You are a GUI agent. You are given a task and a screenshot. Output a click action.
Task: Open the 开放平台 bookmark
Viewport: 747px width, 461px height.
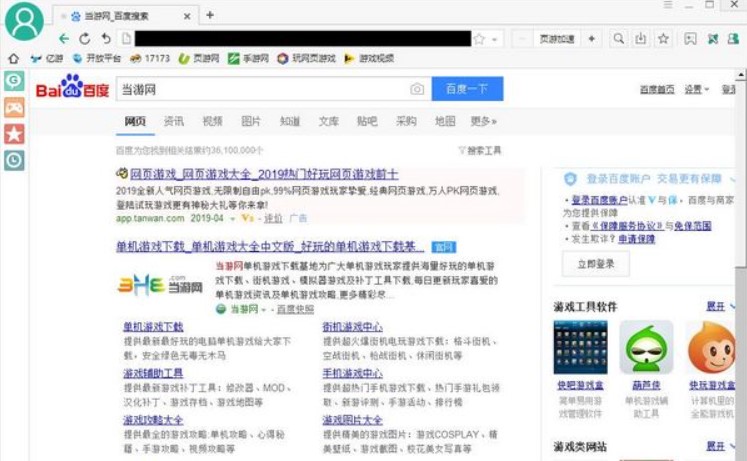pyautogui.click(x=96, y=58)
